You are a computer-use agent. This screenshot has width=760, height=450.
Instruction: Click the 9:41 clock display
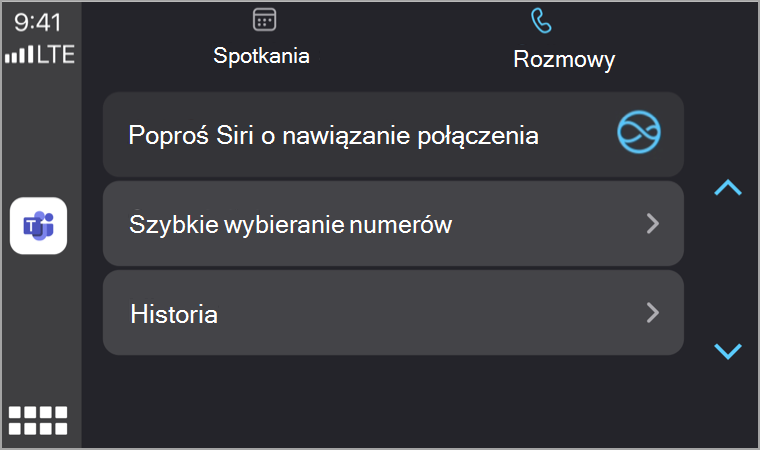[38, 22]
